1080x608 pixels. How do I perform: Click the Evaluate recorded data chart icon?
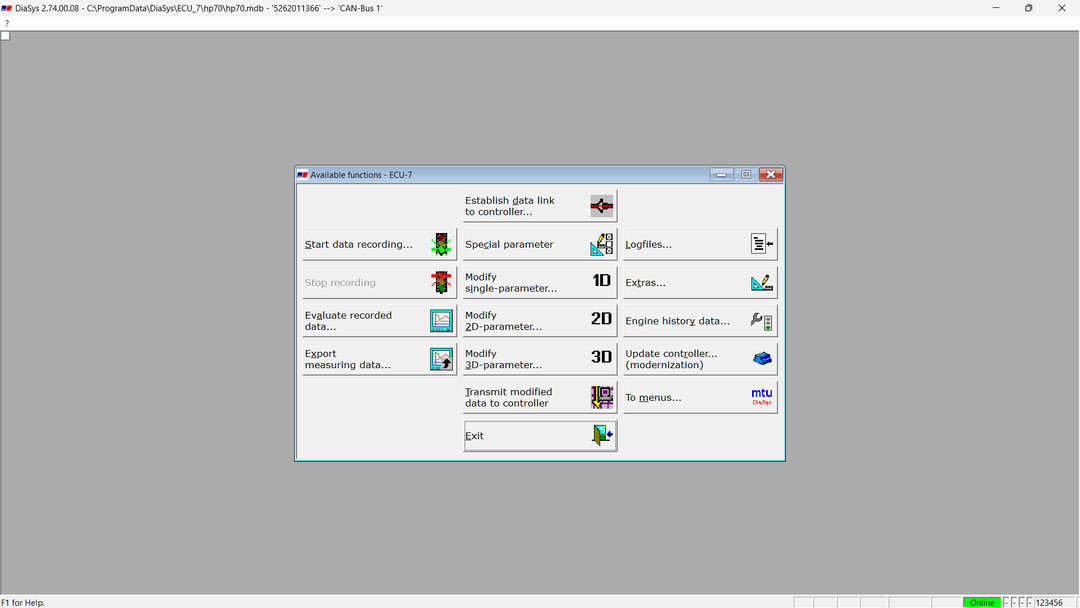point(441,321)
